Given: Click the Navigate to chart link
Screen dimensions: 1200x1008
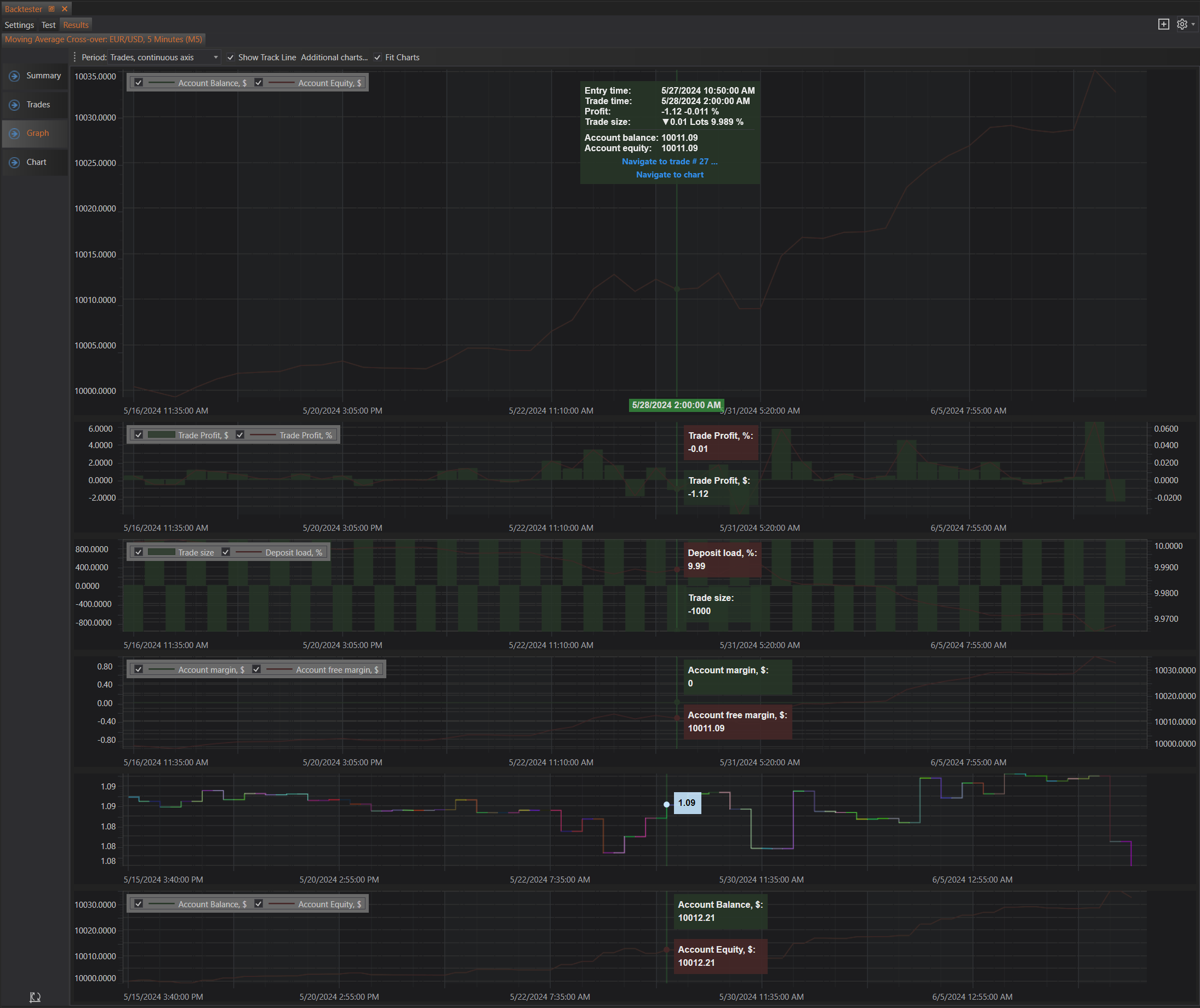Looking at the screenshot, I should tap(670, 175).
